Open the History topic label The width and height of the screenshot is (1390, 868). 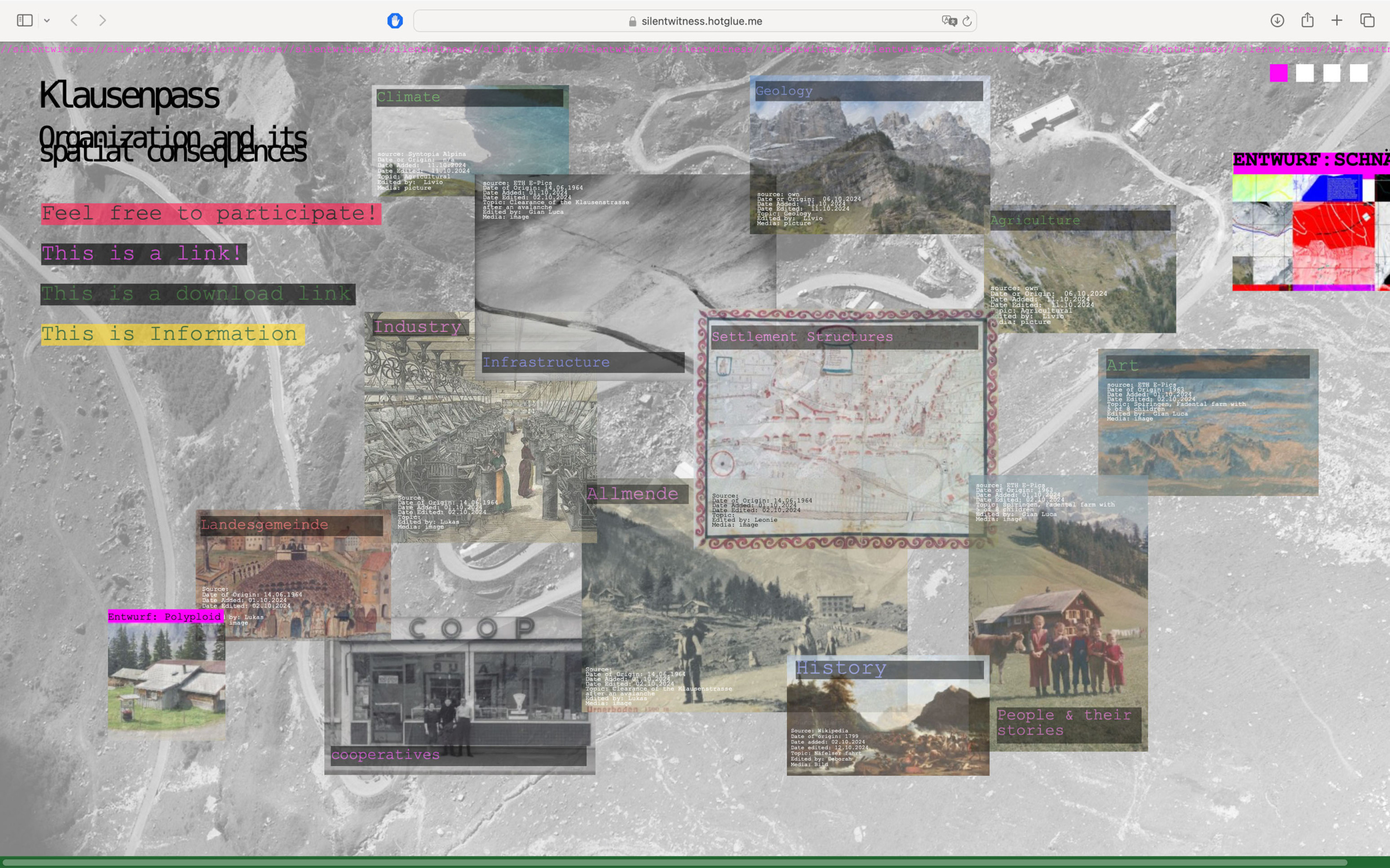coord(889,669)
